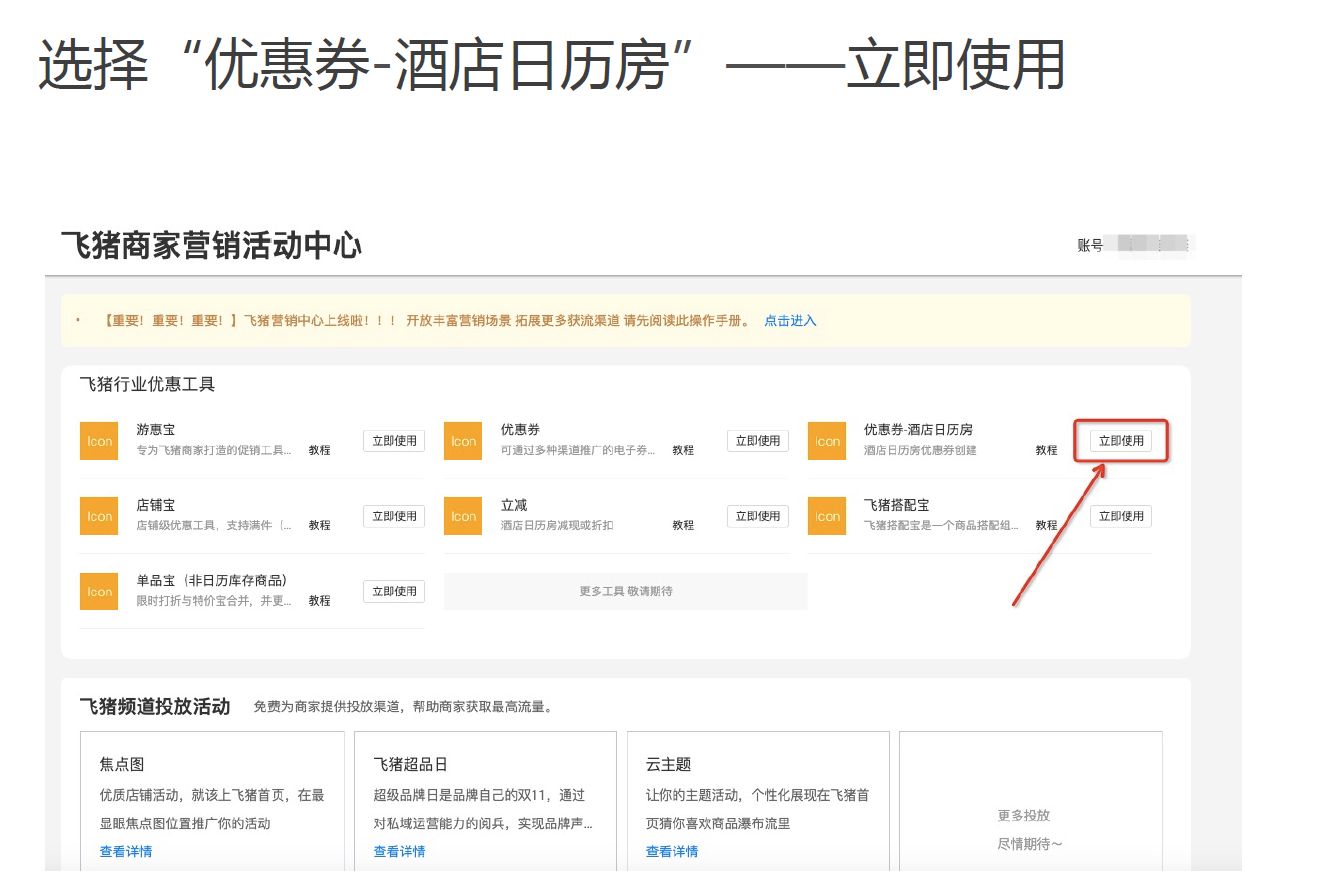
Task: Click the orange icon for 优惠券-酒店日历房
Action: coord(827,441)
